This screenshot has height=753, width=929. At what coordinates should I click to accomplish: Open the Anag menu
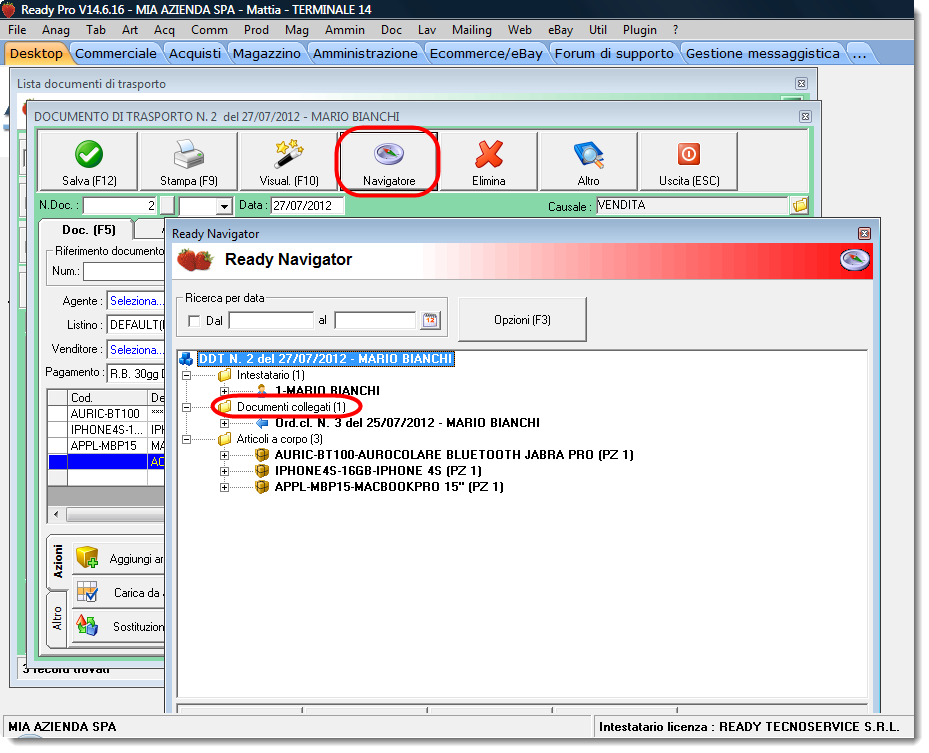pyautogui.click(x=56, y=30)
